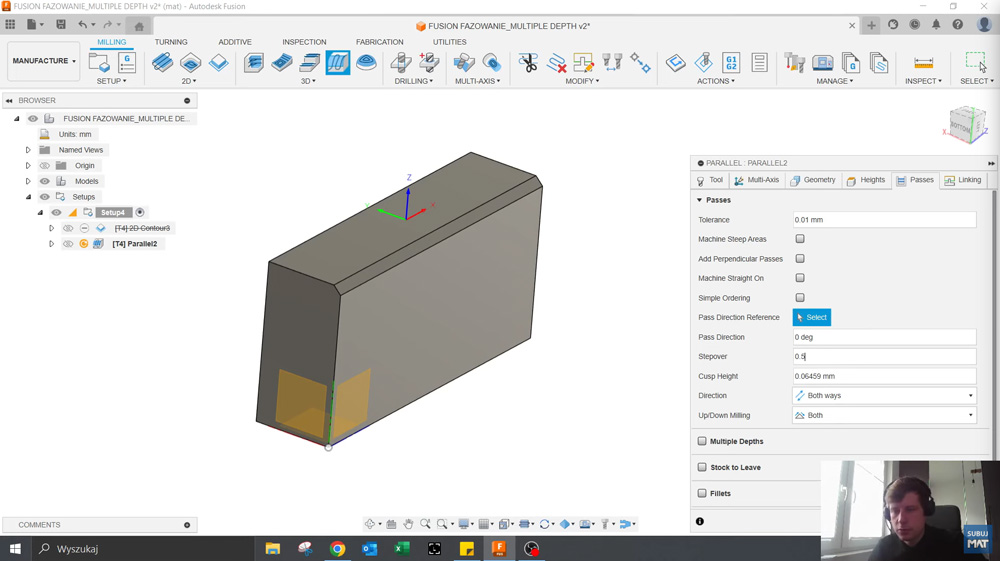The height and width of the screenshot is (561, 1000).
Task: Open the MODIFY ribbon dropdown
Action: pyautogui.click(x=582, y=81)
